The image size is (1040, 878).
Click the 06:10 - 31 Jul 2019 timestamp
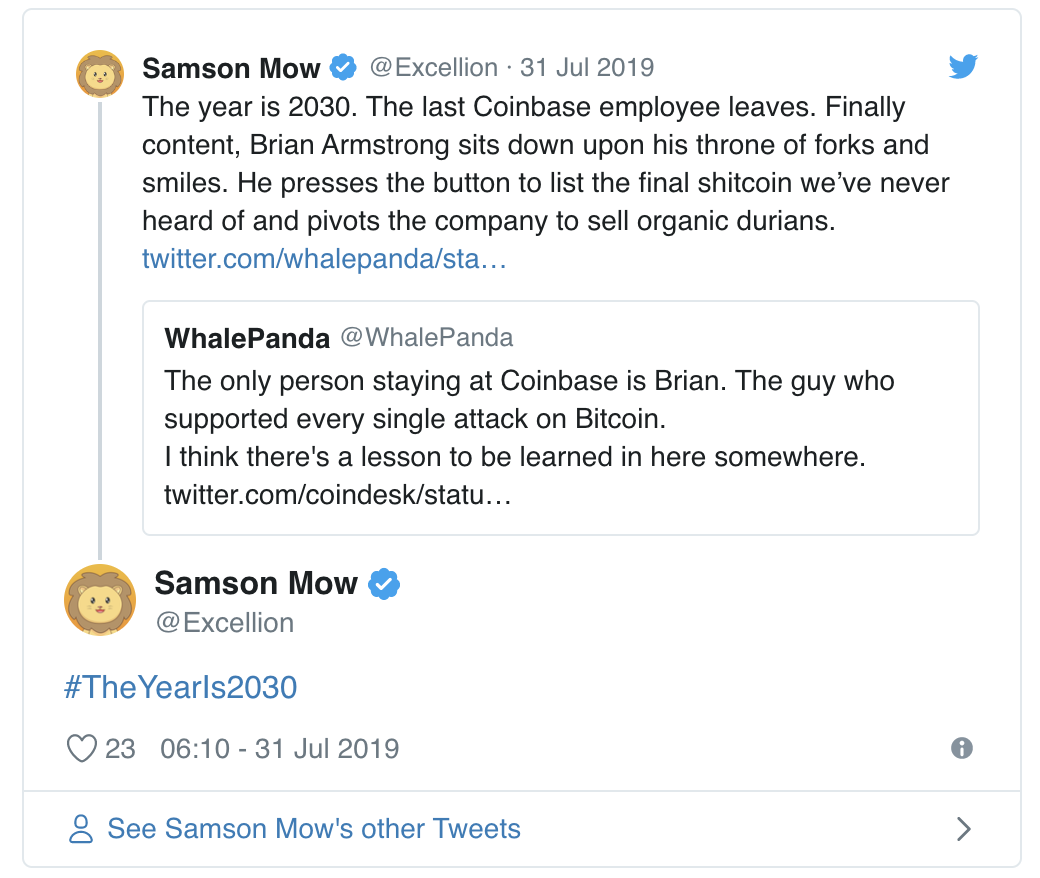pyautogui.click(x=279, y=748)
